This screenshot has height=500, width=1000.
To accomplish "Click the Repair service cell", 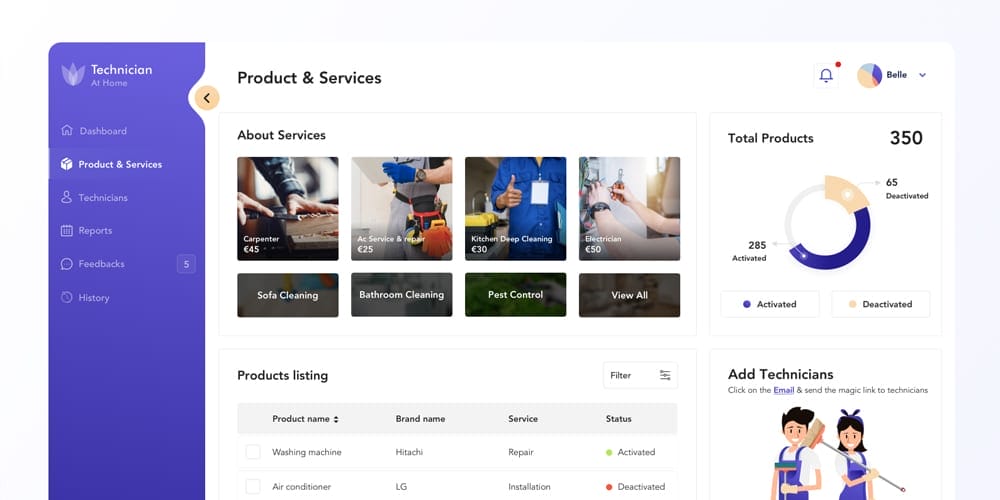I will 521,452.
